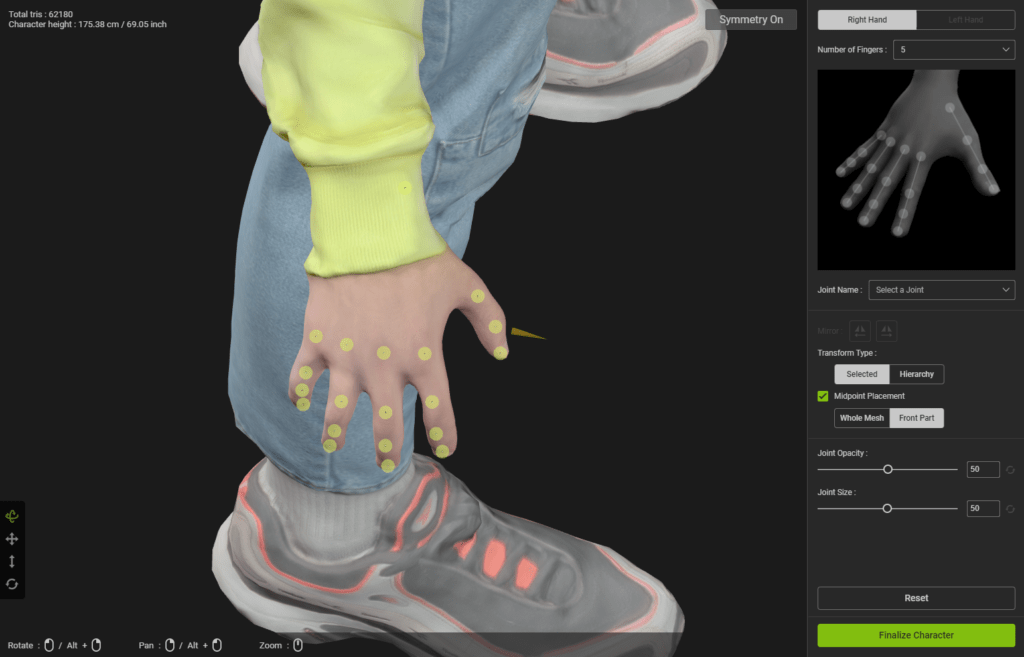Select the vertical zoom arrow icon

pyautogui.click(x=12, y=562)
